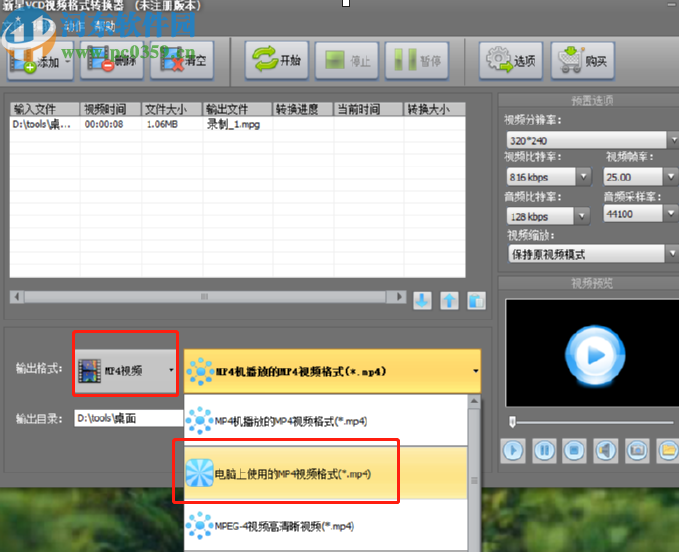
Task: Click the 转换大小 column header
Action: point(434,109)
